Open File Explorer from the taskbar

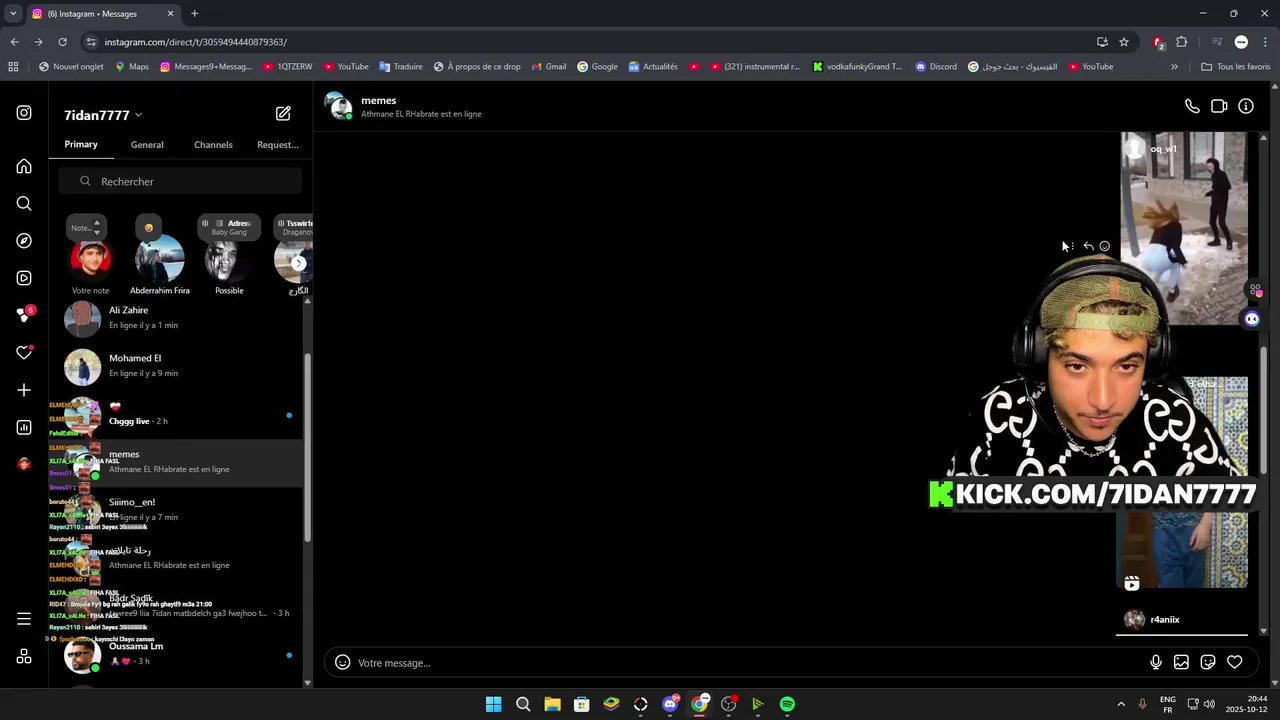(x=552, y=704)
